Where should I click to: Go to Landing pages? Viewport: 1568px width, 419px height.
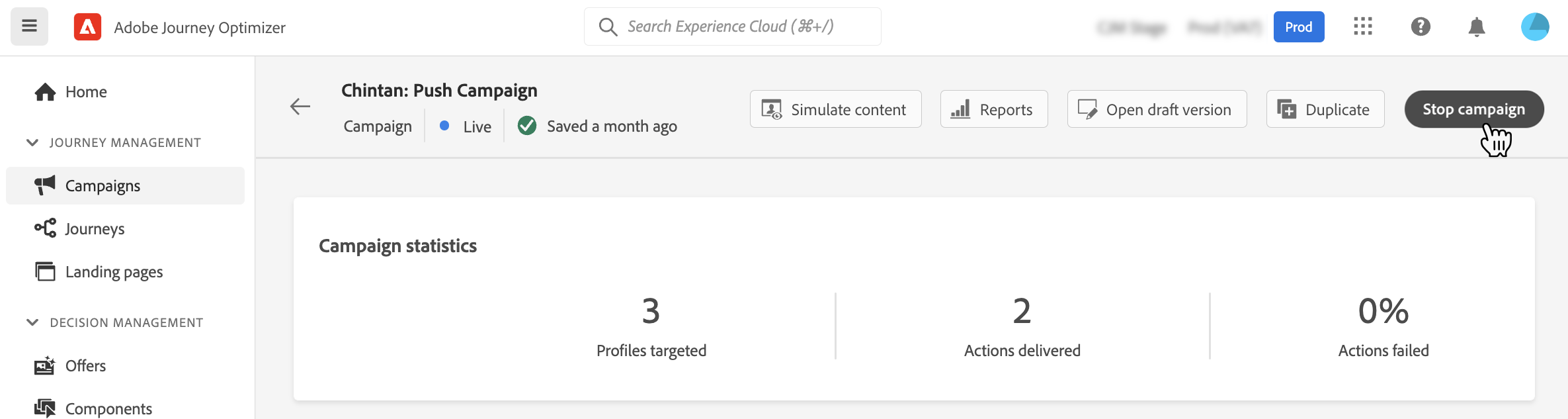click(114, 272)
